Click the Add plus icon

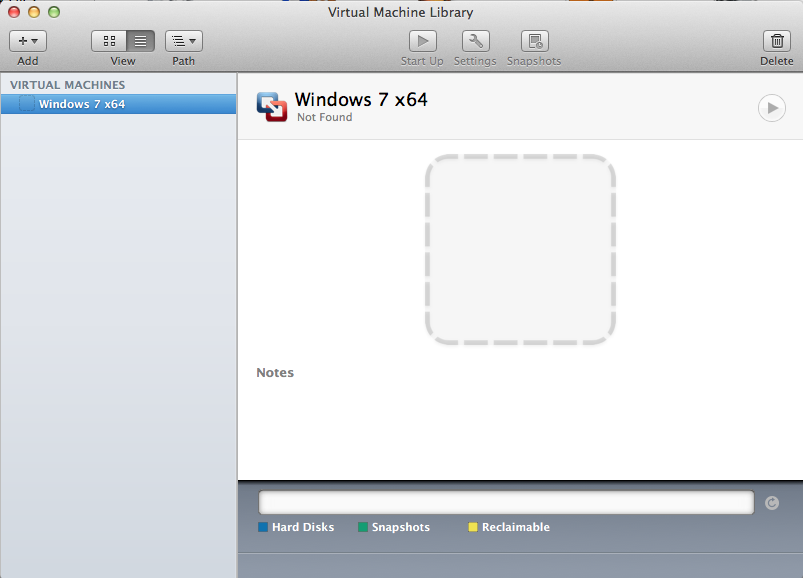[23, 40]
